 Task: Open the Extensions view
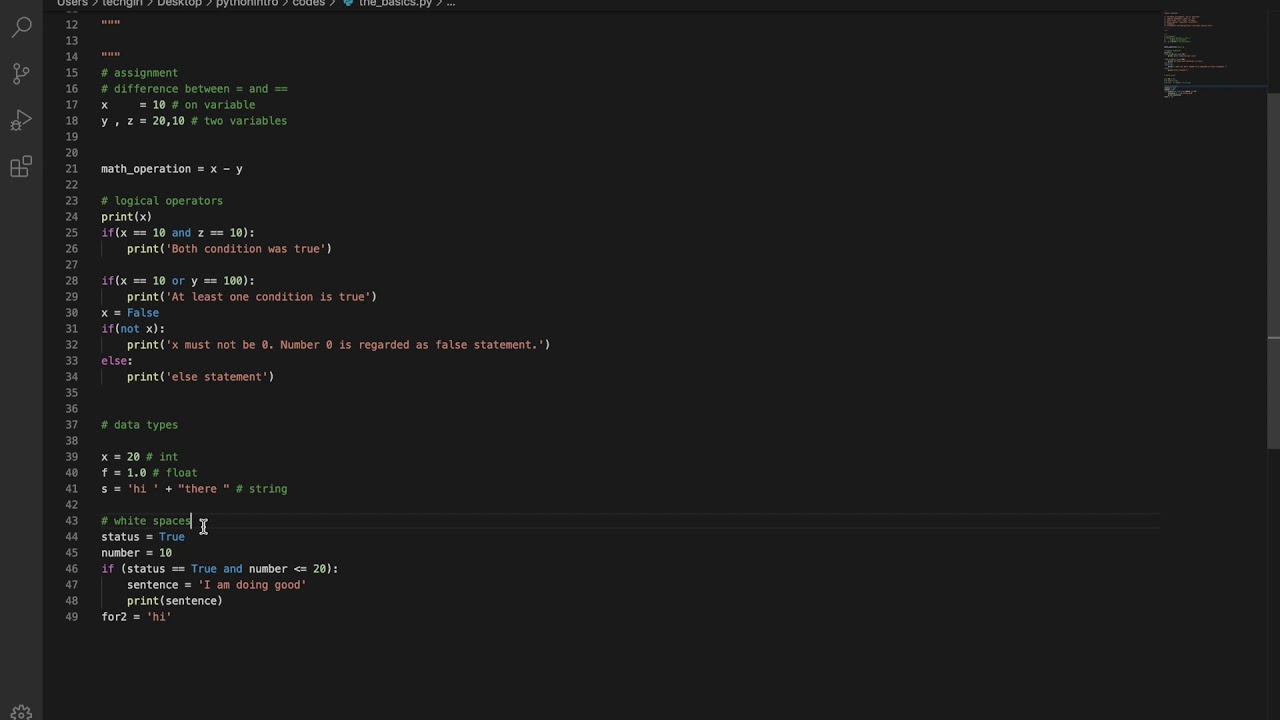pyautogui.click(x=21, y=167)
